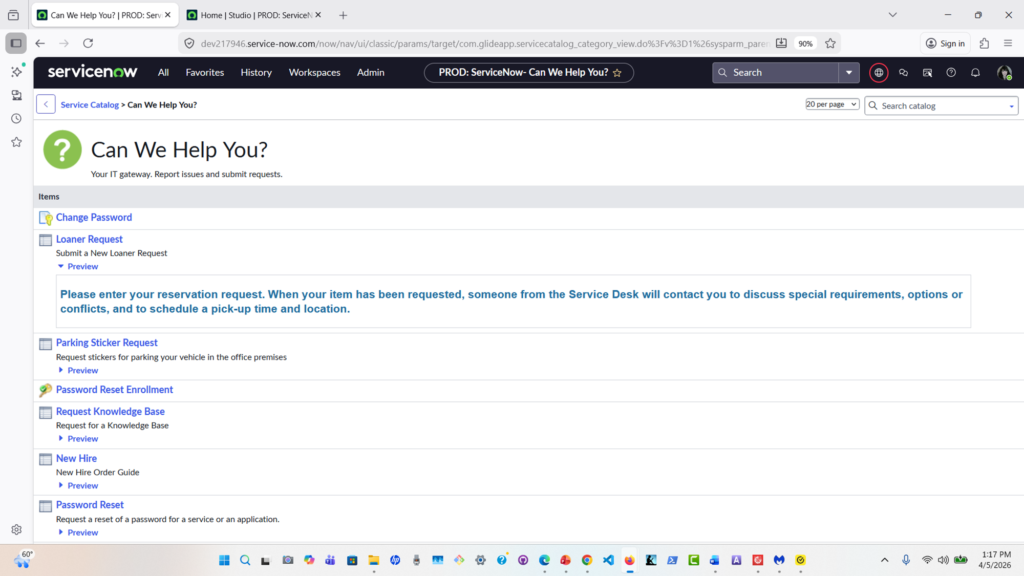Open the 20 per page dropdown

click(832, 104)
